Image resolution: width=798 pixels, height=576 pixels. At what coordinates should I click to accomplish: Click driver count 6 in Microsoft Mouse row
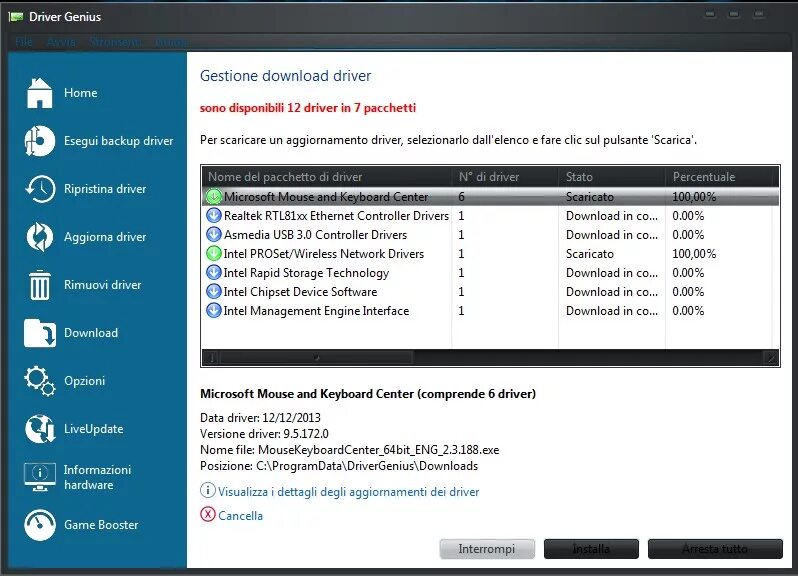click(461, 196)
